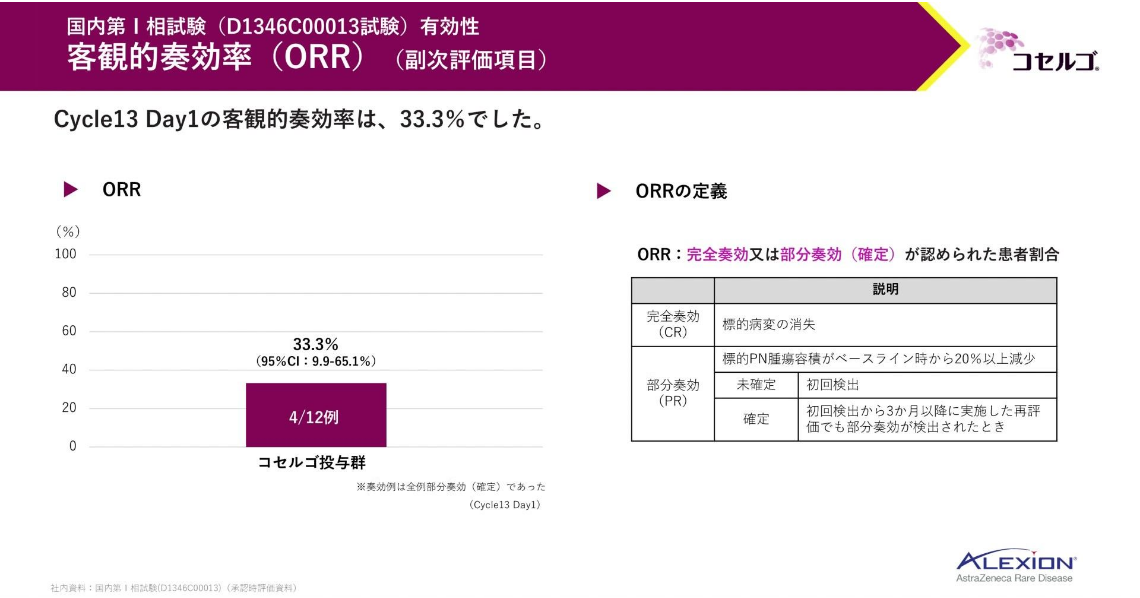Select the コセルゴ投与群 axis label
Viewport: 1140px width, 598px height.
312,462
